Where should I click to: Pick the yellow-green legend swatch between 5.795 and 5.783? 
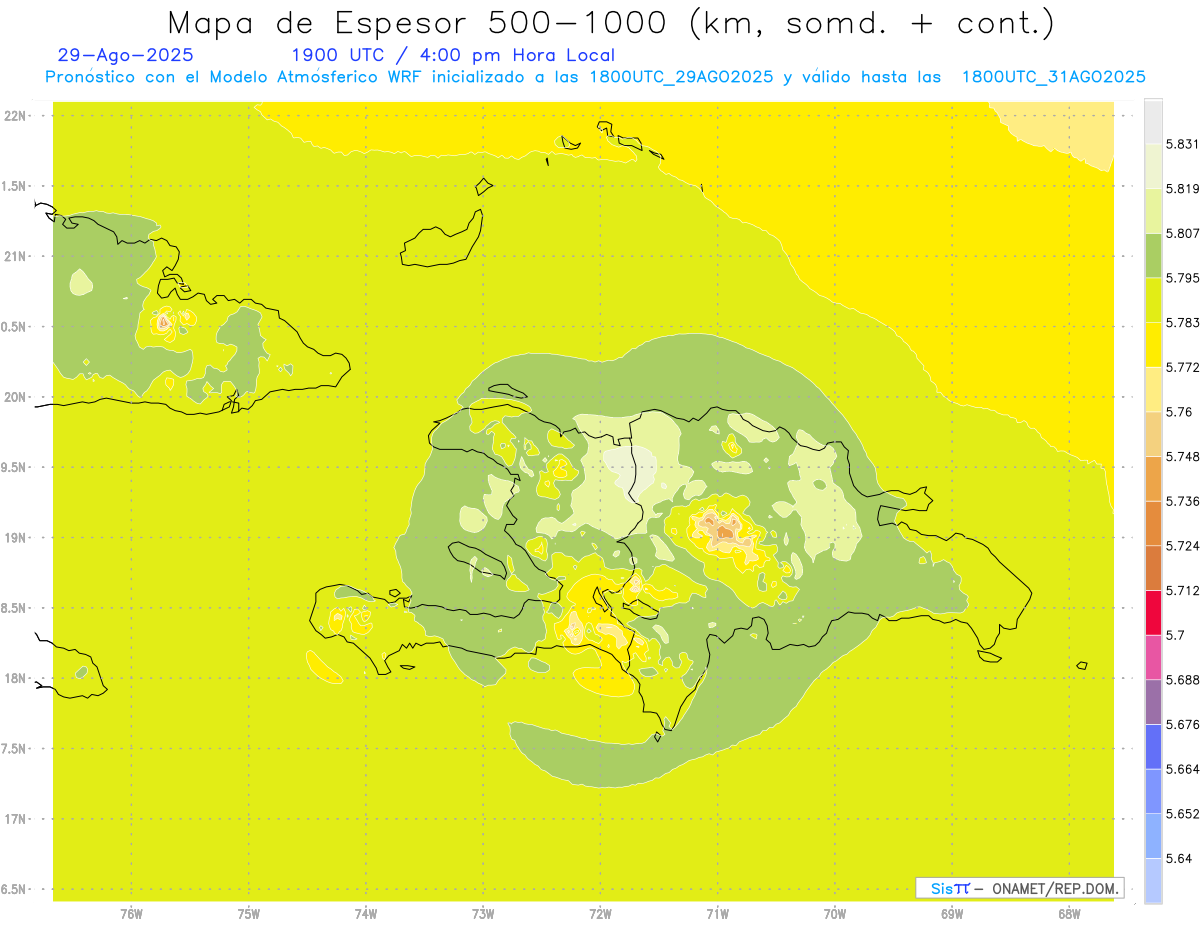pyautogui.click(x=1153, y=300)
